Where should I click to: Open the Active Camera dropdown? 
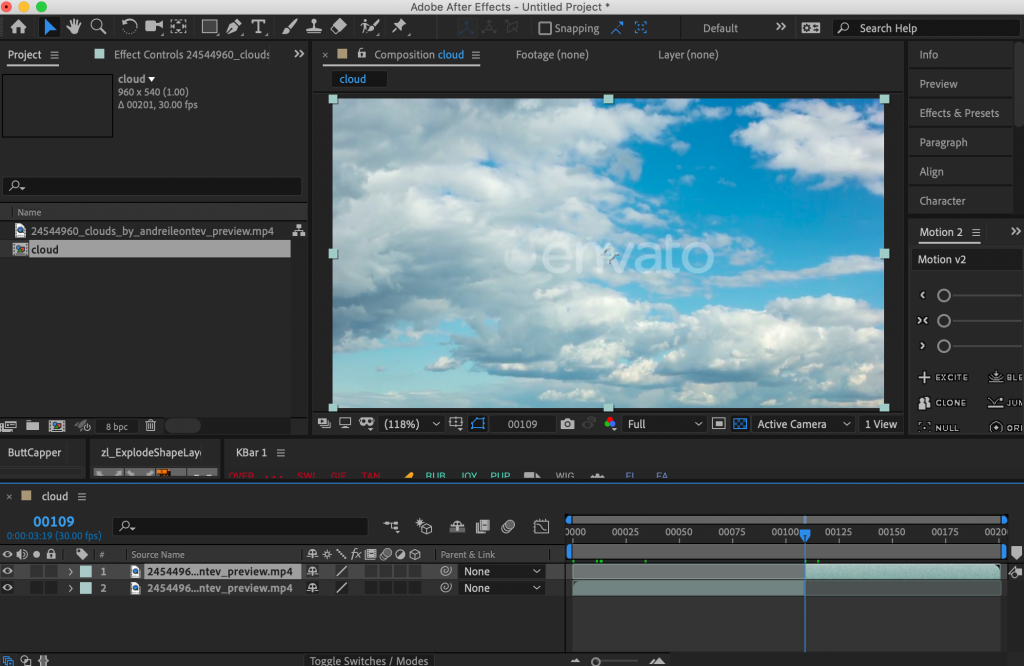(x=804, y=424)
